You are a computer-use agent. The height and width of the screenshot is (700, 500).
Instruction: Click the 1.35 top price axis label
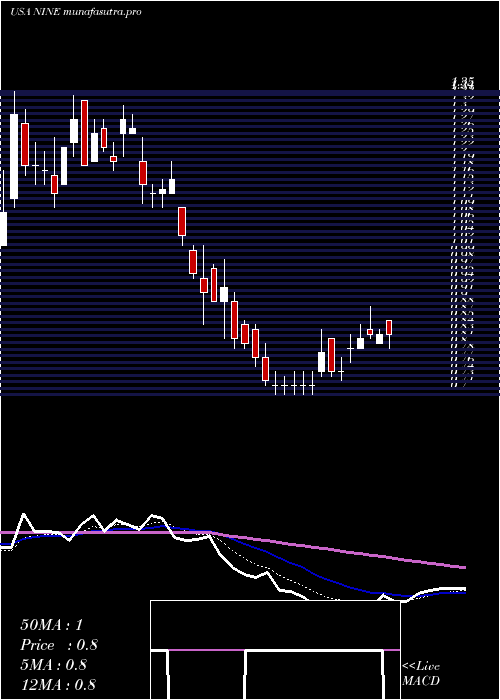(x=462, y=83)
